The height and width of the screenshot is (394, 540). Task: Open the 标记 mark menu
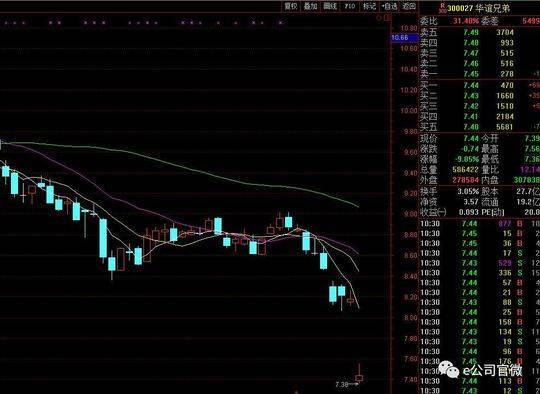click(369, 6)
